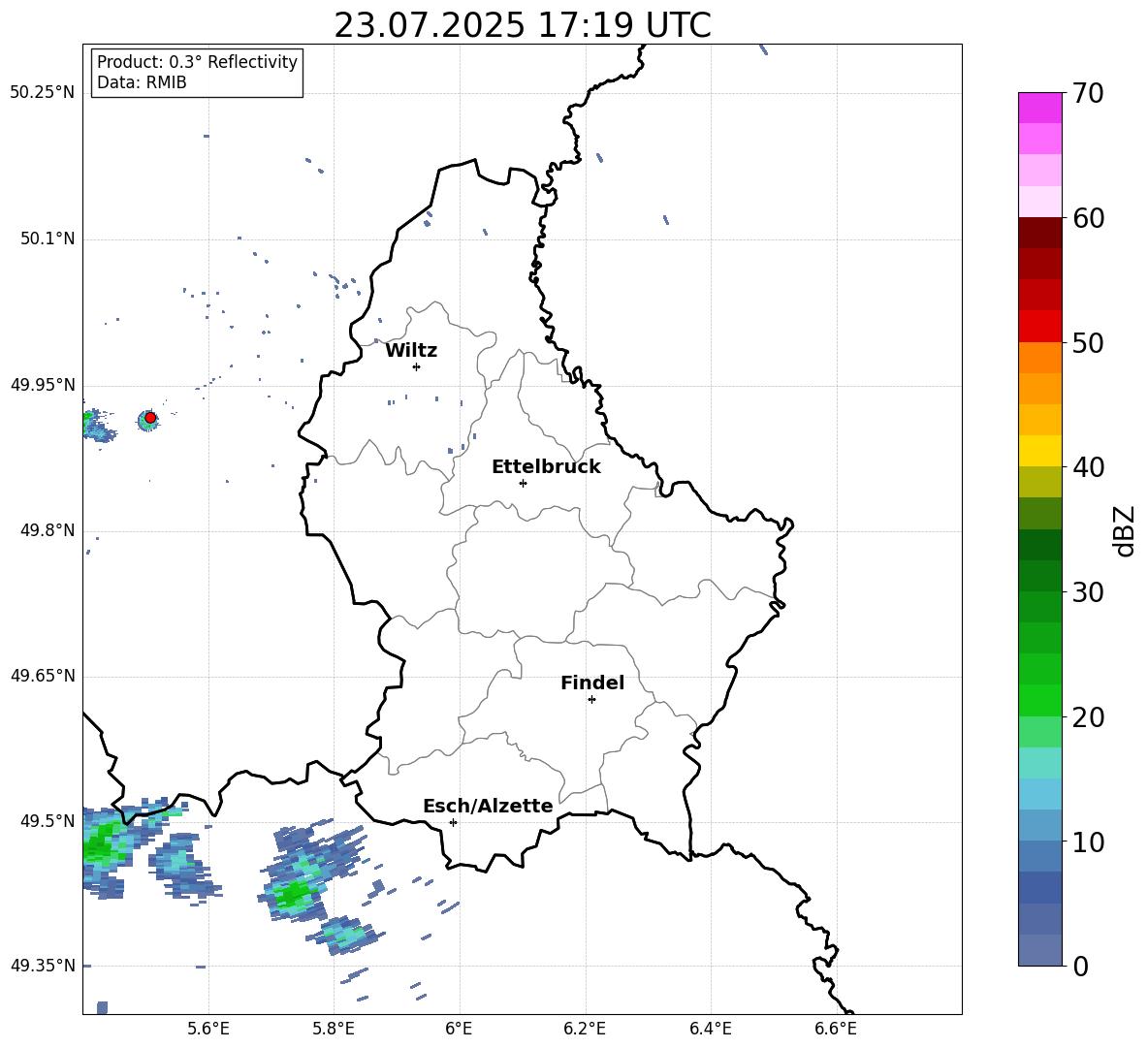Click the 50.25°N latitude label
Screen dimensions: 1148x1048
pyautogui.click(x=42, y=93)
